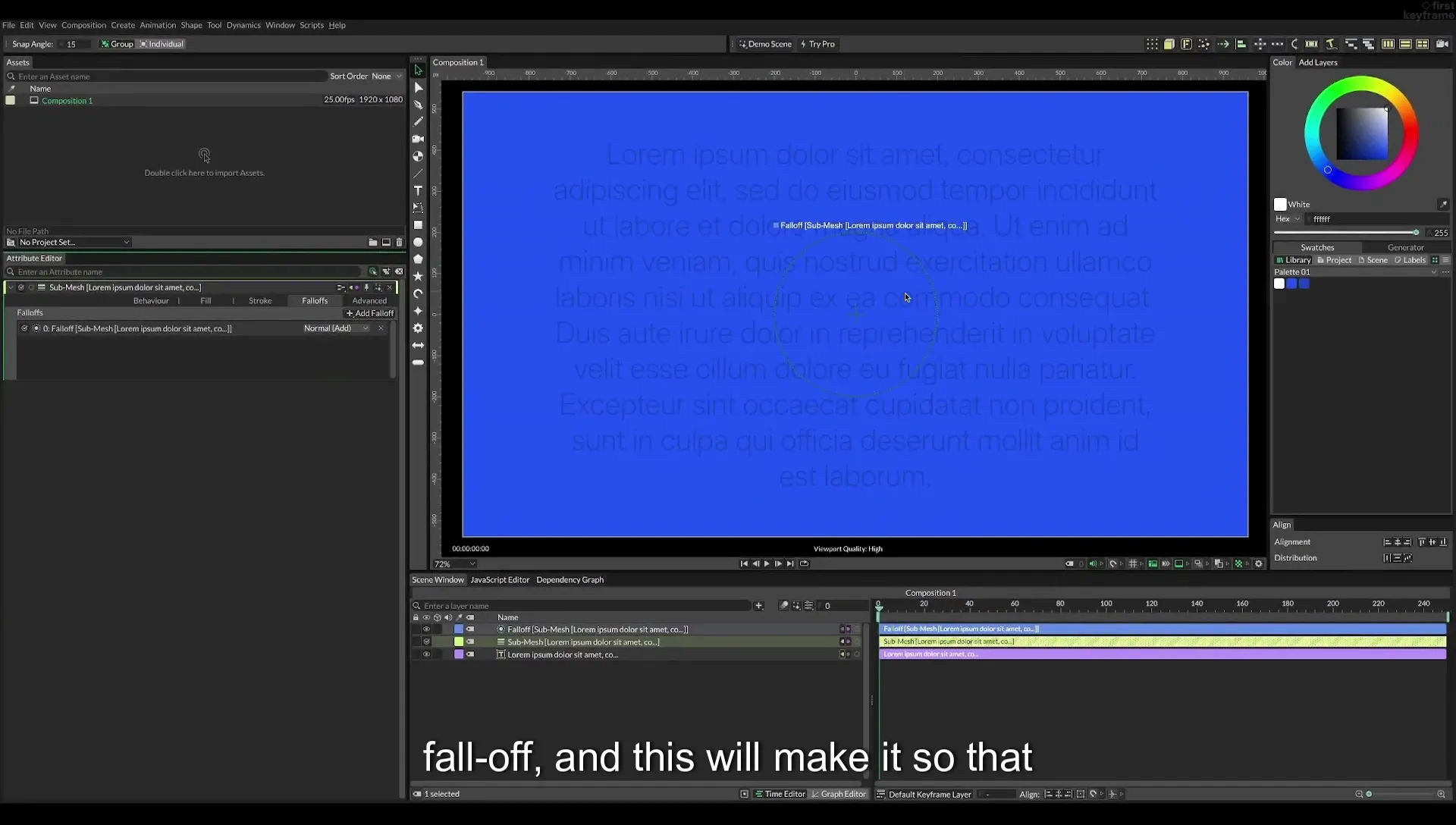The width and height of the screenshot is (1456, 825).
Task: Click the Play button in viewport
Action: pos(767,563)
